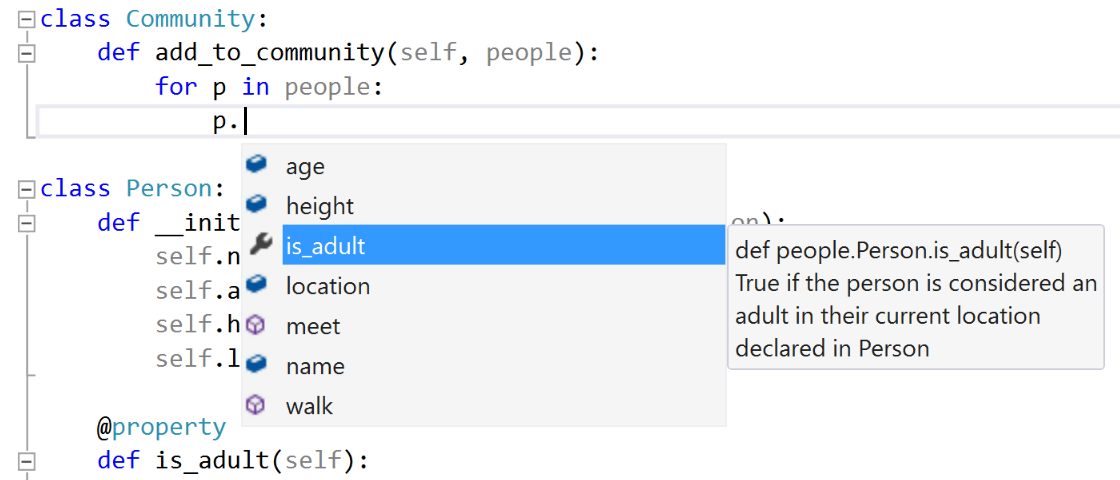Viewport: 1120px width, 480px height.
Task: Pick location from the completion list
Action: [x=328, y=286]
